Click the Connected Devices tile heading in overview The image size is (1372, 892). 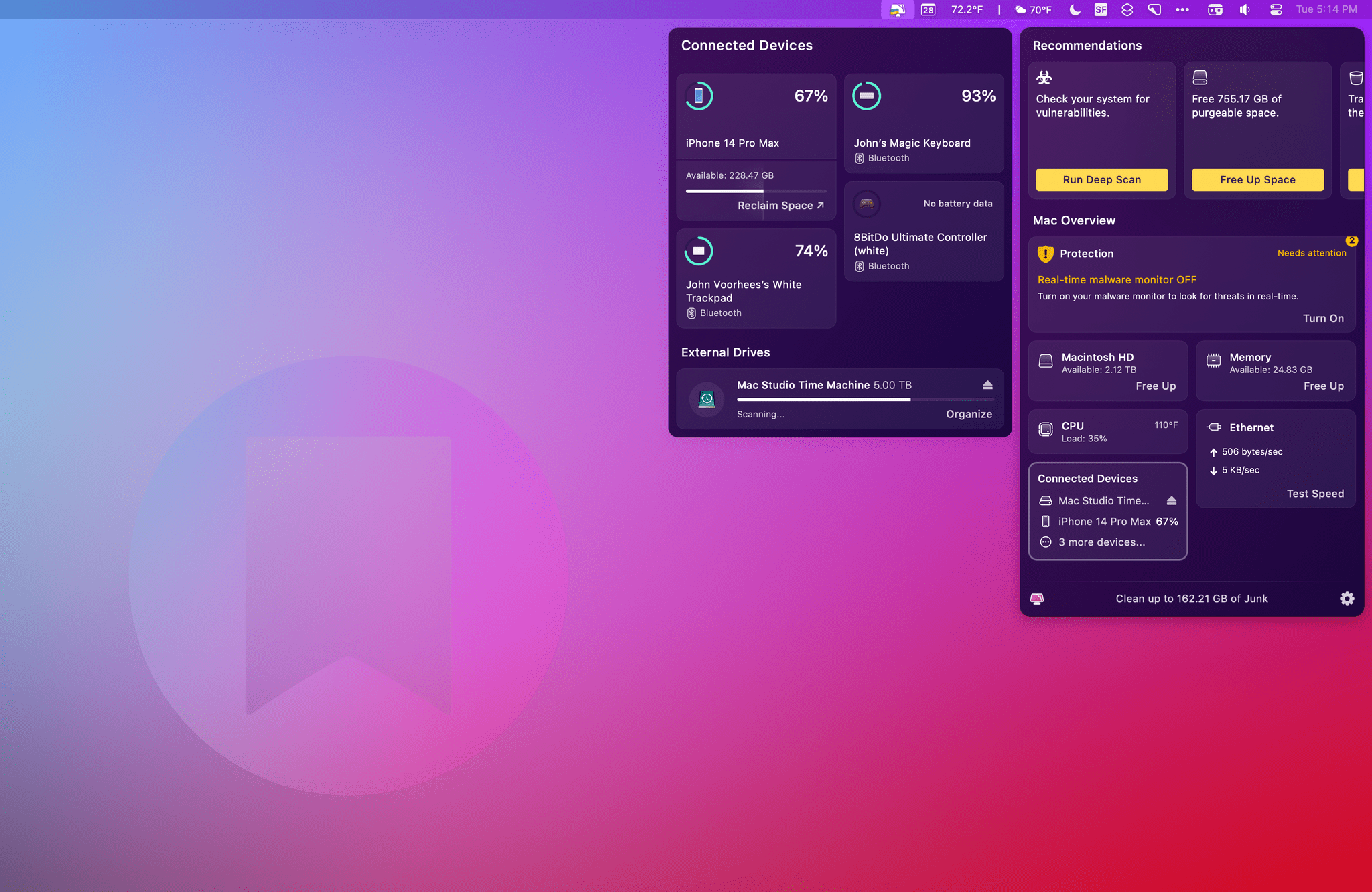click(1087, 479)
